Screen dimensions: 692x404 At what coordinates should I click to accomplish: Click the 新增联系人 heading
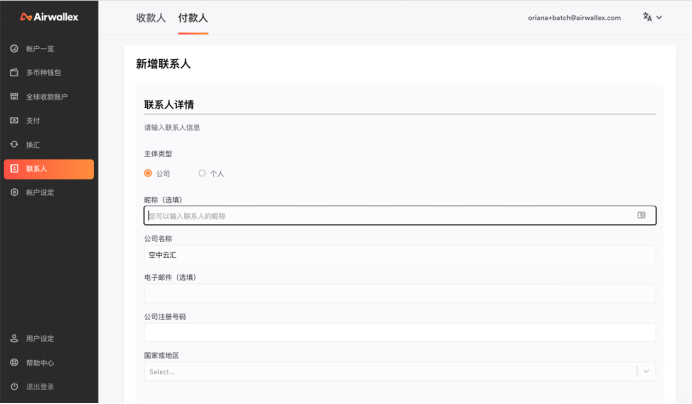[x=163, y=64]
